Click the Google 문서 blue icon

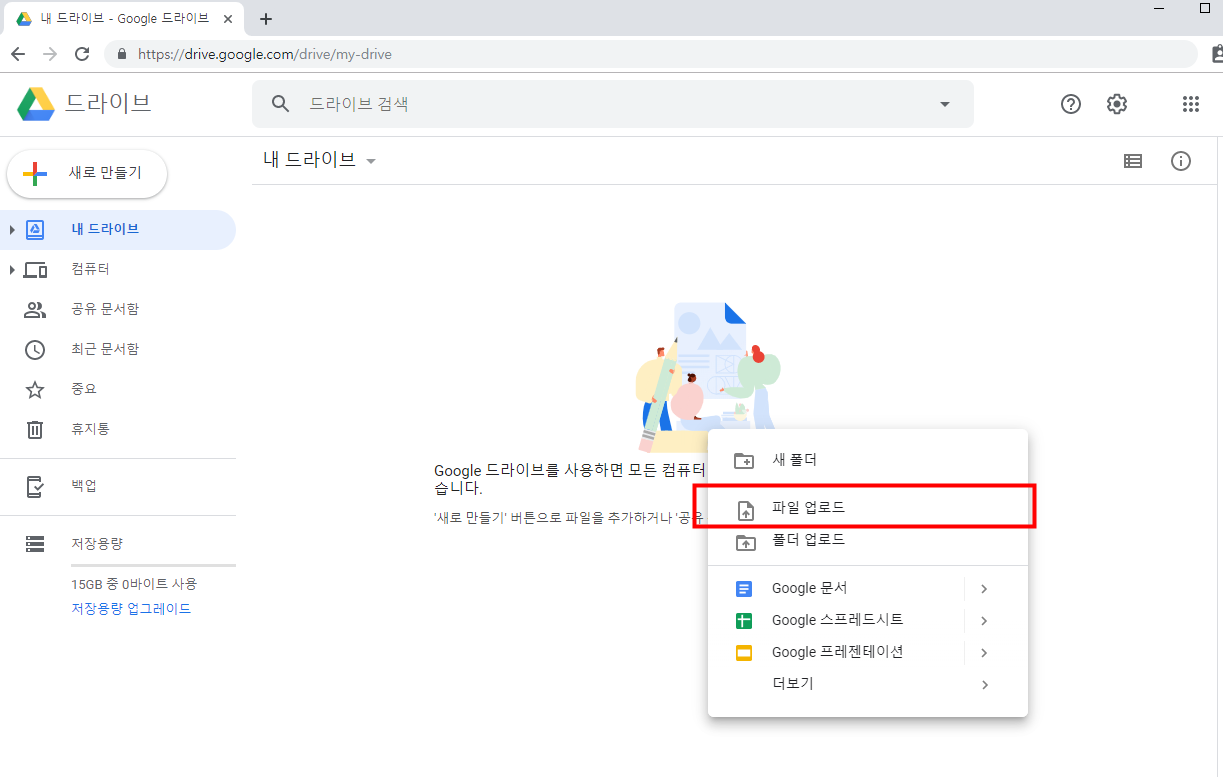[x=744, y=589]
